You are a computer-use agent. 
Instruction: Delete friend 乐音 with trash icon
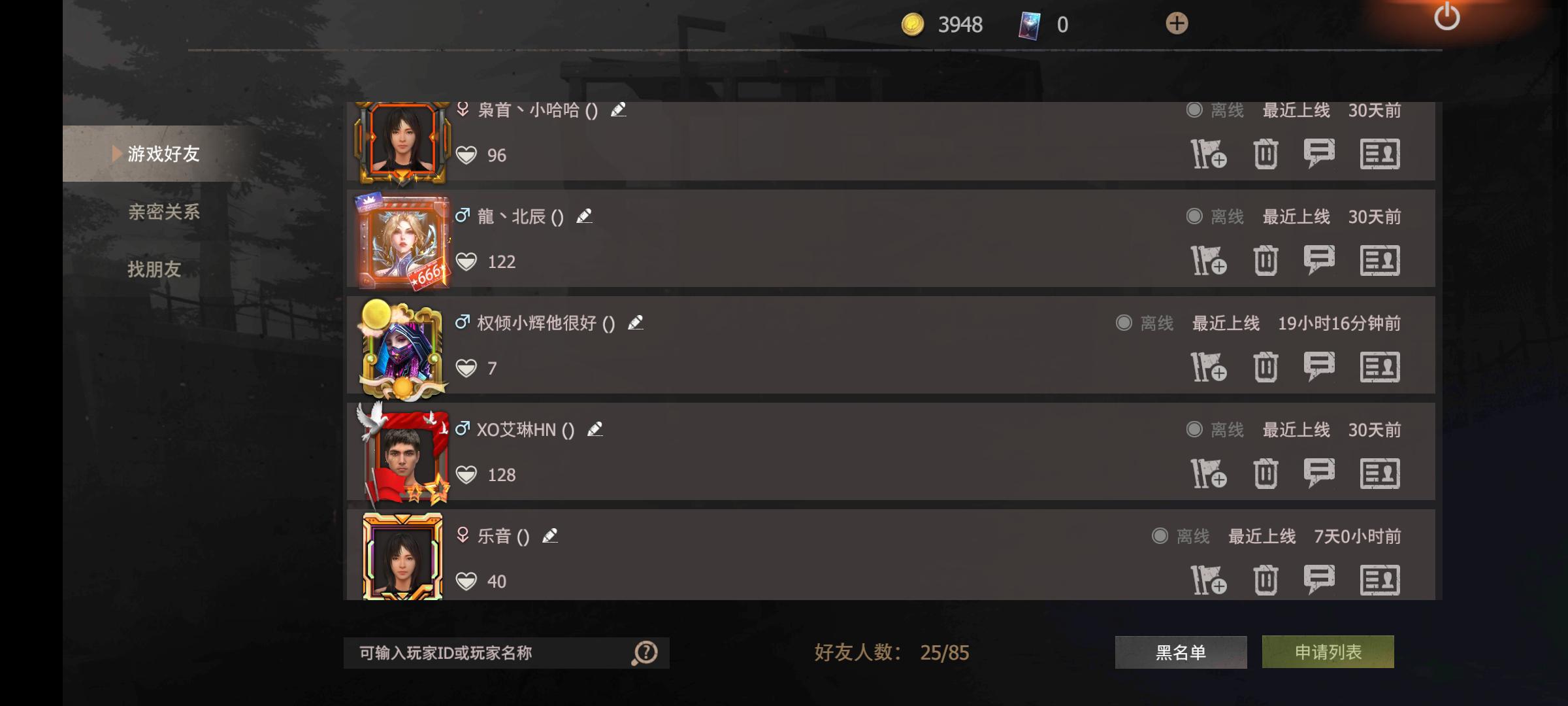tap(1266, 580)
